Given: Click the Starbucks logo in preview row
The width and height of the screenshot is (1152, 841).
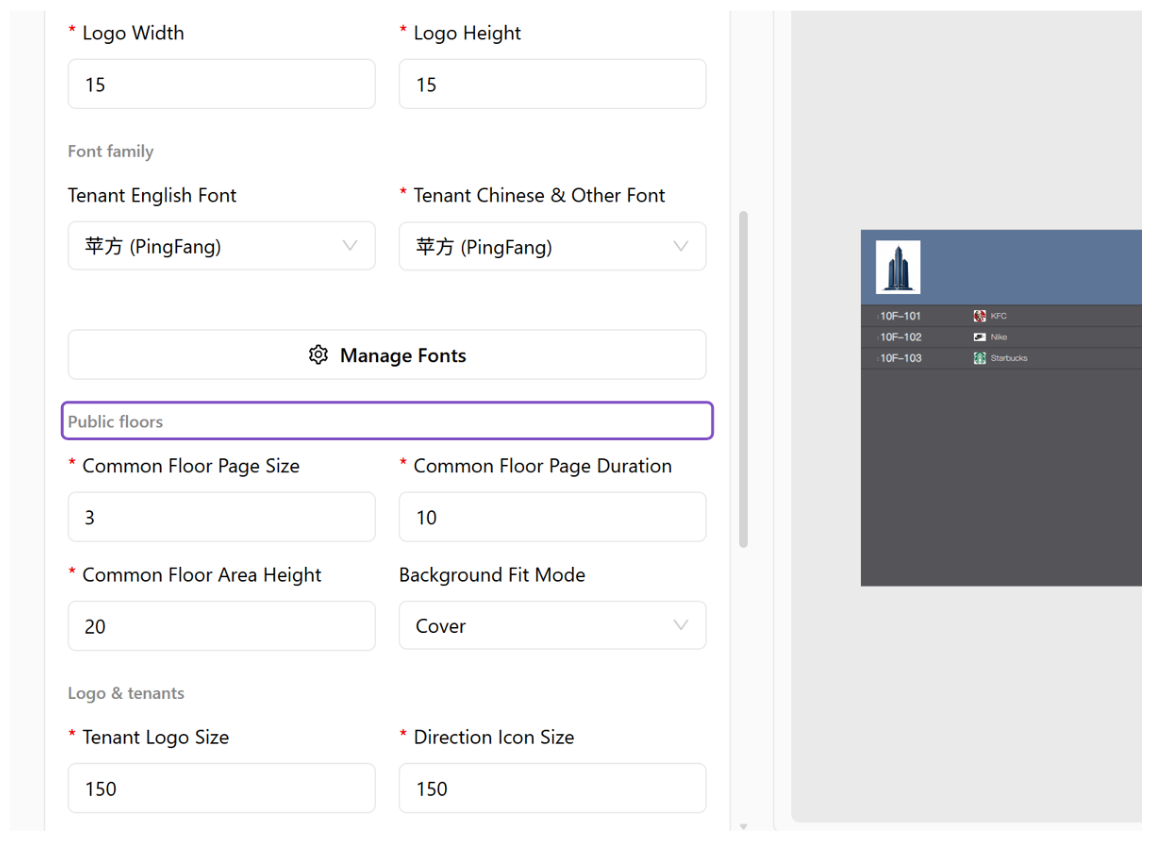Looking at the screenshot, I should pos(979,358).
